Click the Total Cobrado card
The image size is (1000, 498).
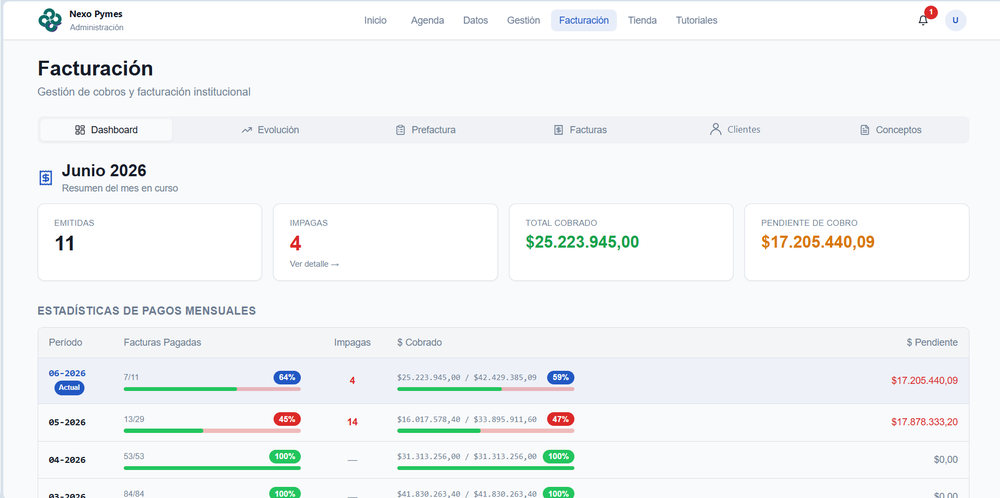[x=621, y=242]
